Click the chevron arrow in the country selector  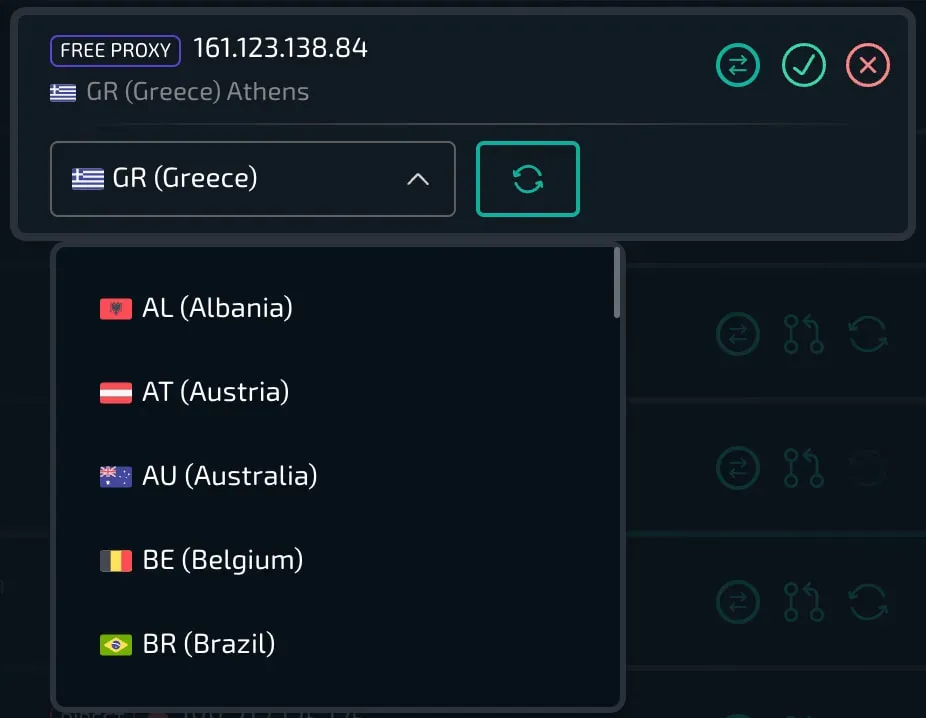(x=418, y=179)
